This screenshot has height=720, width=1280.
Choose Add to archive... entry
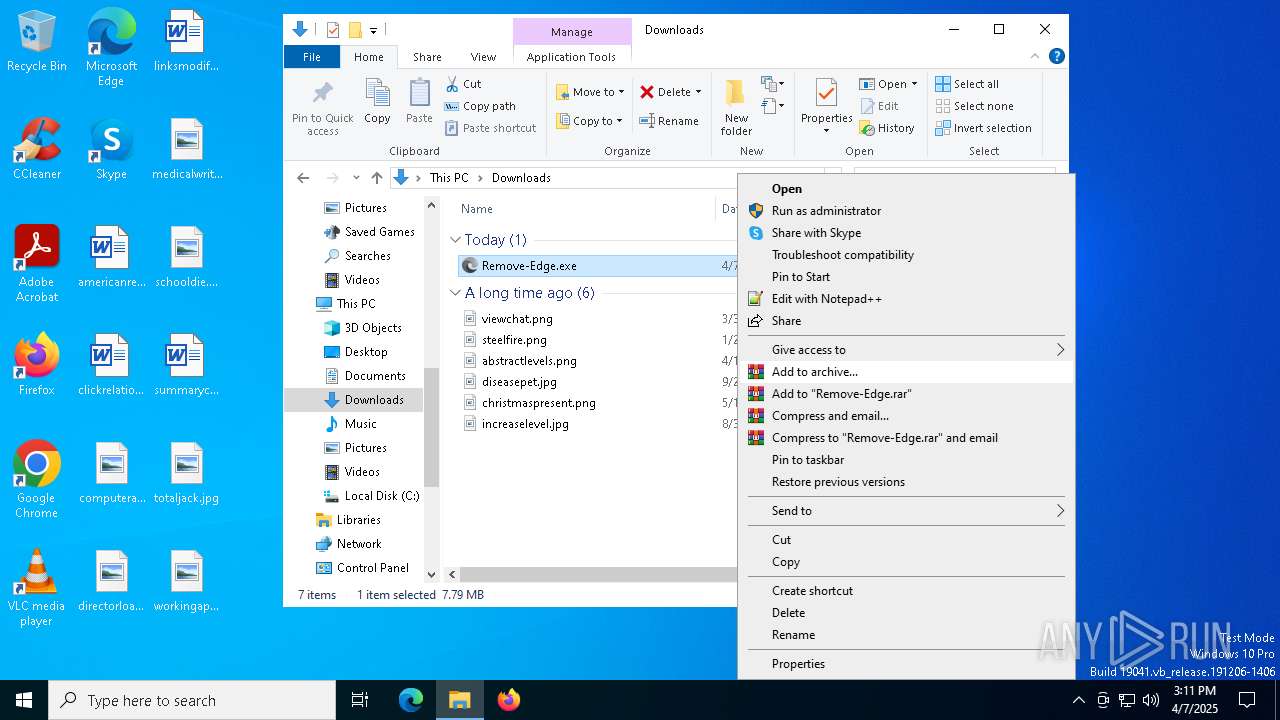[x=906, y=372]
